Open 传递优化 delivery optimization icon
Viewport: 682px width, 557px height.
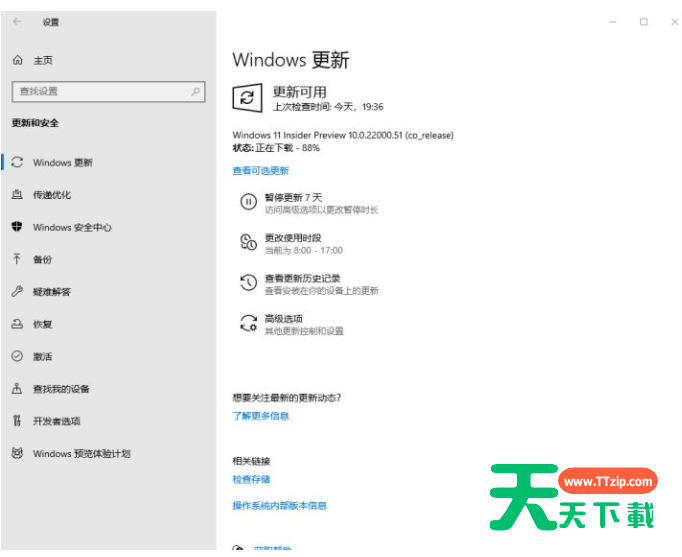pos(17,194)
